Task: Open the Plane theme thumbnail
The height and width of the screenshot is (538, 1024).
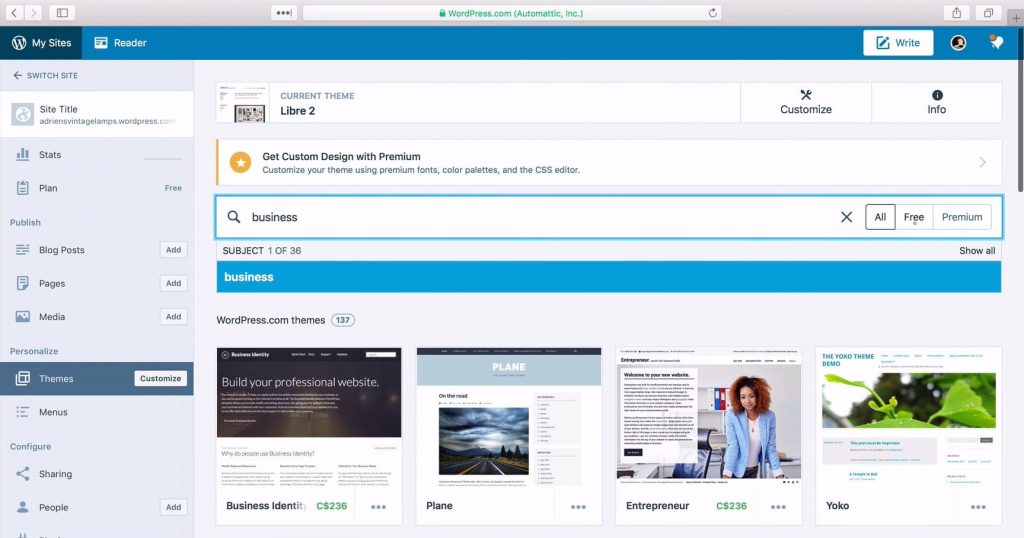Action: click(x=509, y=417)
